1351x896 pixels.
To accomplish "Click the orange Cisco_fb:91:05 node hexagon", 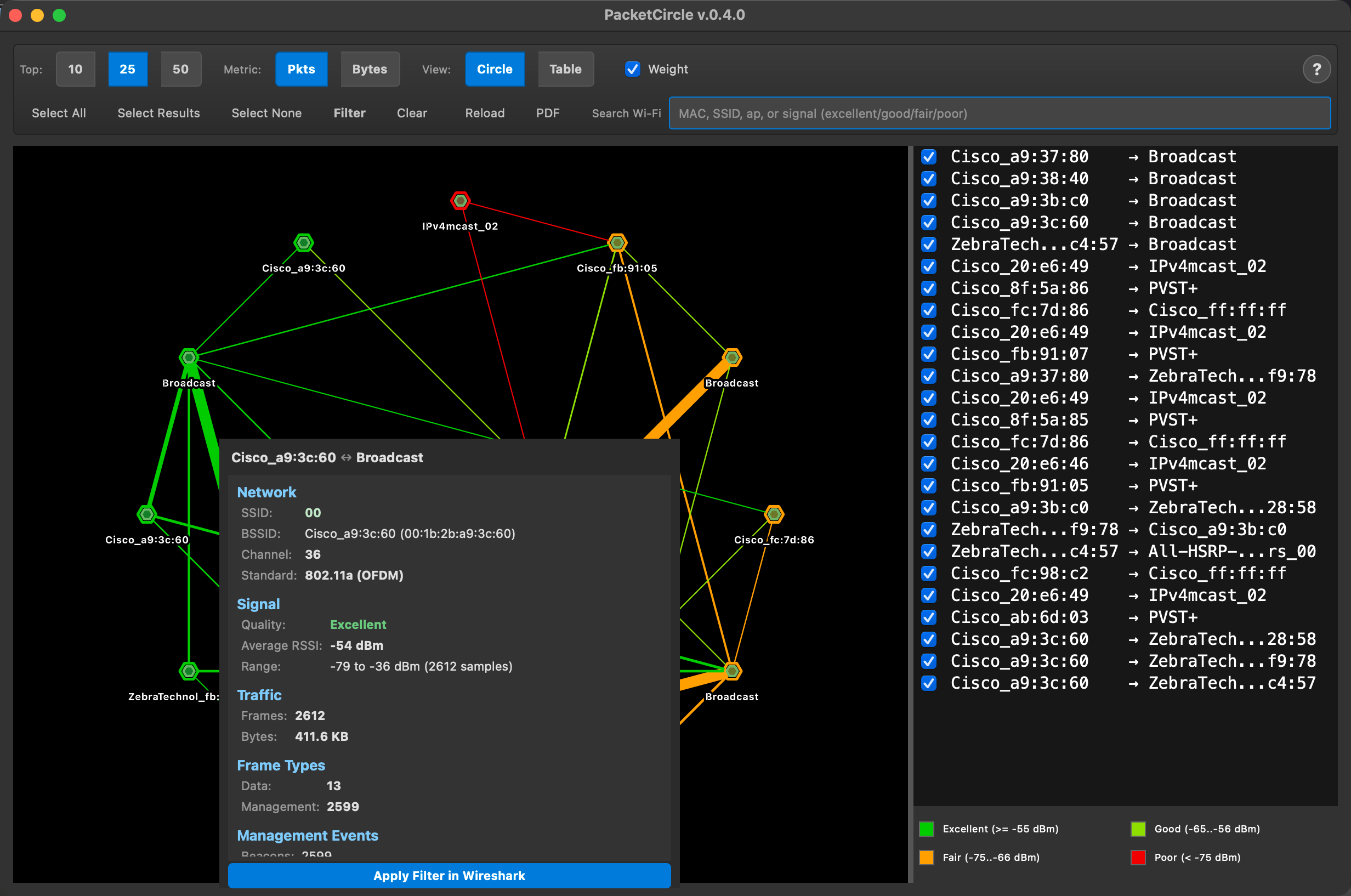I will pos(617,243).
